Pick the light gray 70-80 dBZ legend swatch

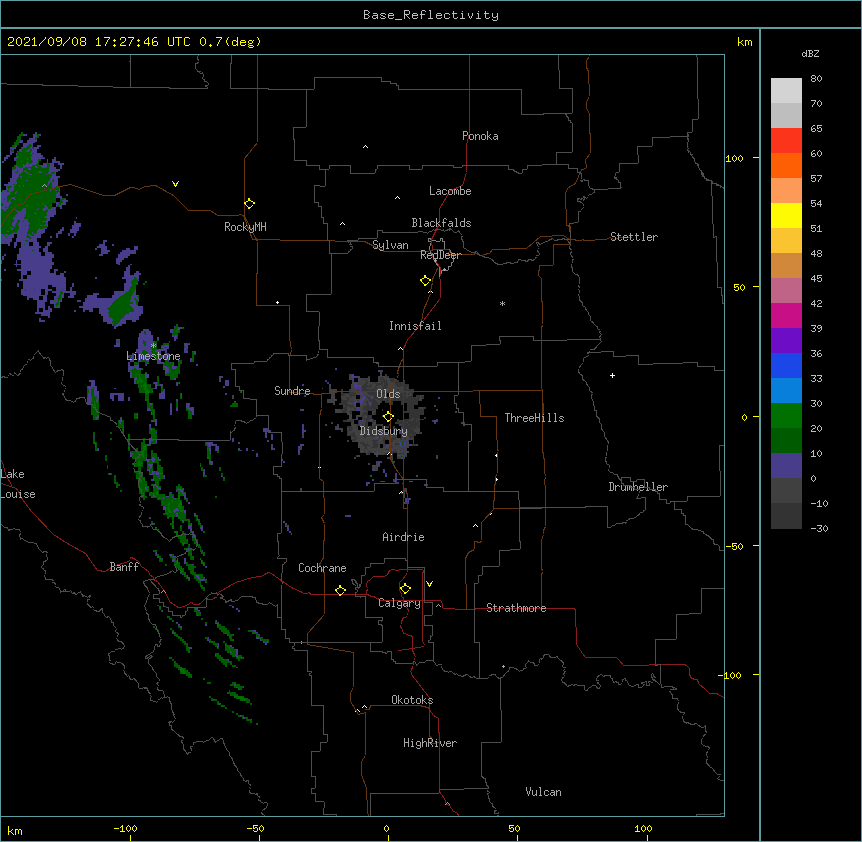pos(786,91)
